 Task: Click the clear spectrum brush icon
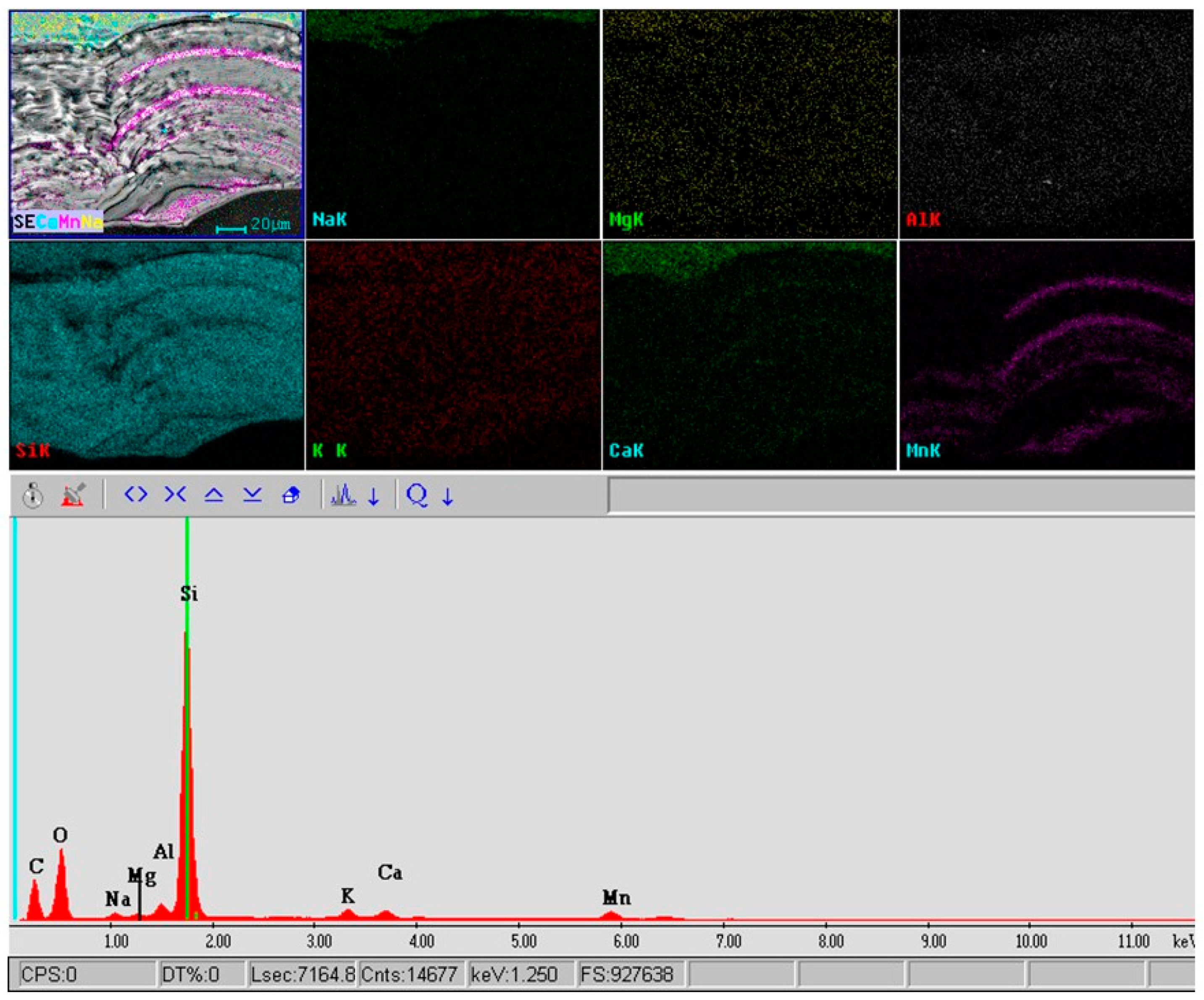[x=74, y=495]
